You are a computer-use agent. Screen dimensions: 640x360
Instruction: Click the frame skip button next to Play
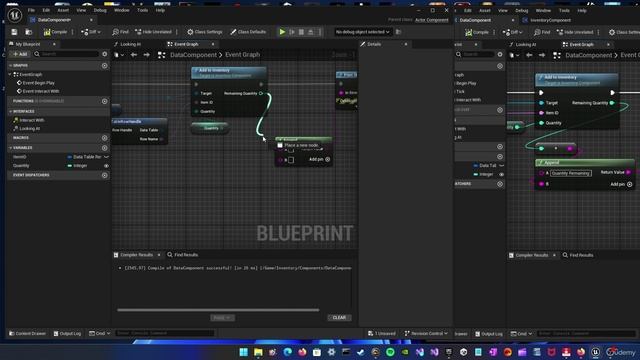(292, 32)
